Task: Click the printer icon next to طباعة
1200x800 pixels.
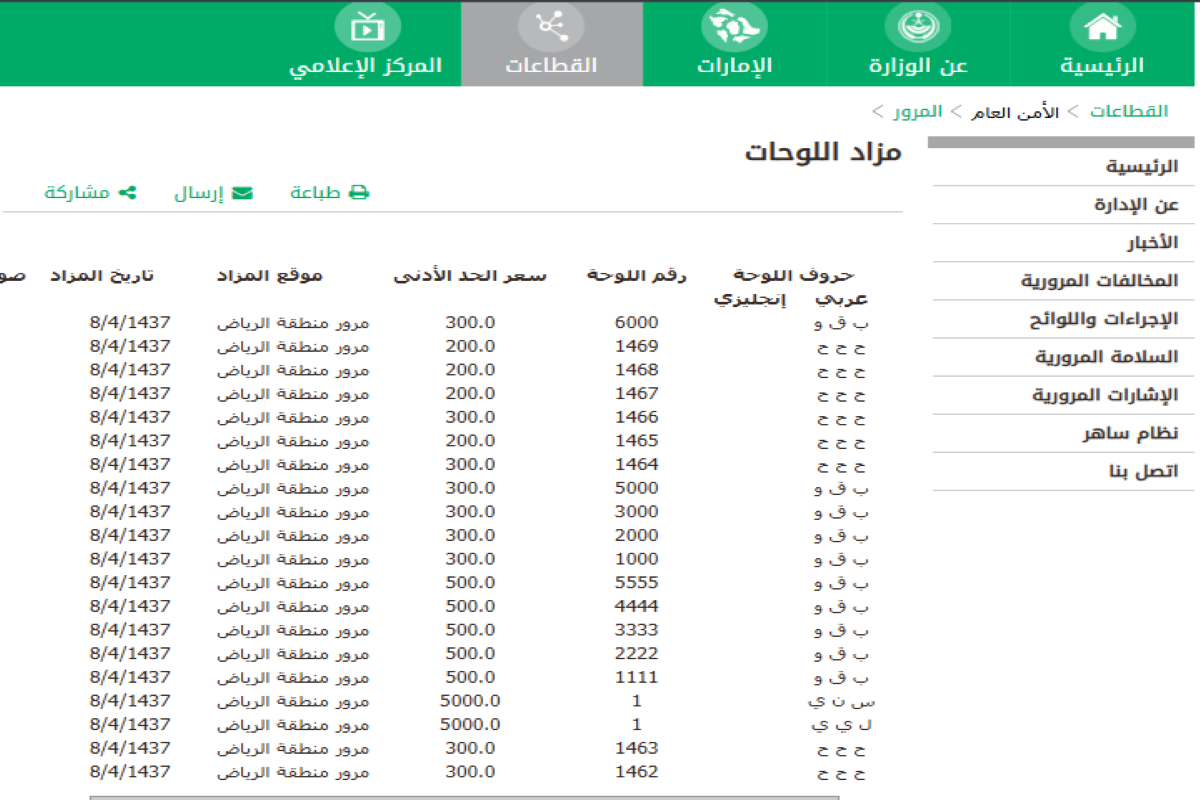Action: point(359,193)
